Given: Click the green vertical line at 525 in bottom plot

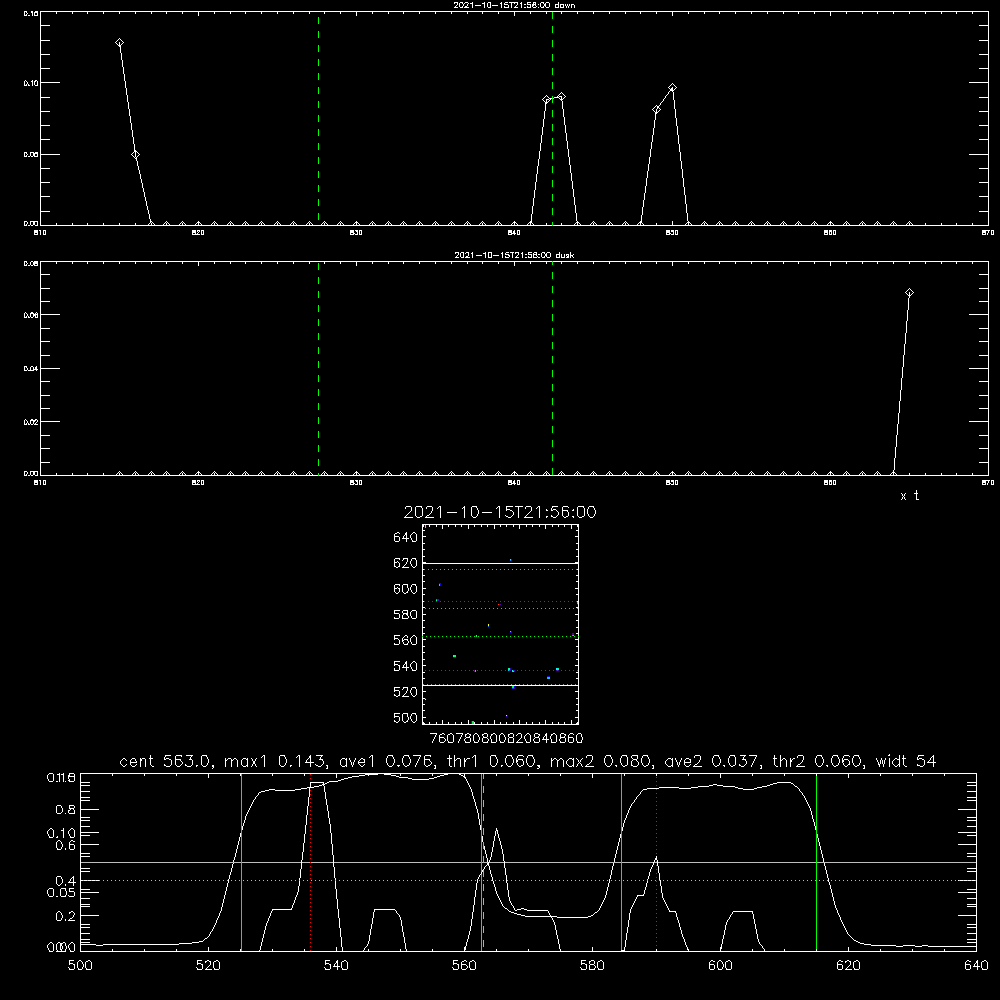Looking at the screenshot, I should coord(241,862).
